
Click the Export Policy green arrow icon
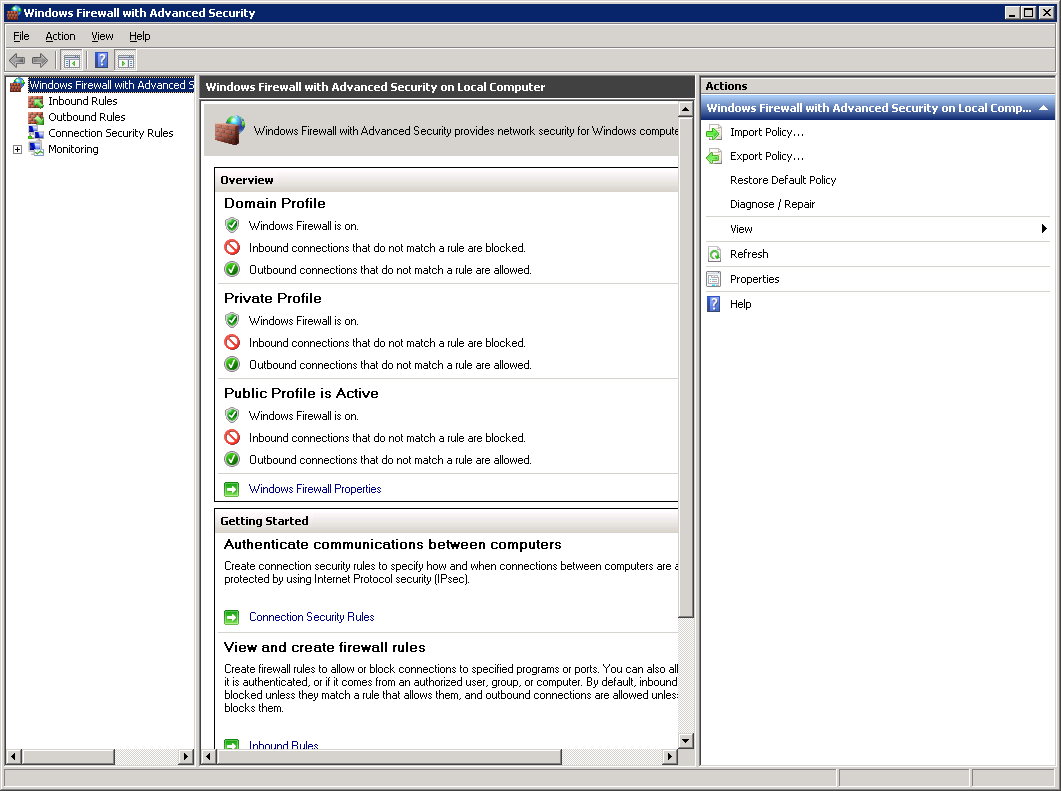pyautogui.click(x=714, y=157)
